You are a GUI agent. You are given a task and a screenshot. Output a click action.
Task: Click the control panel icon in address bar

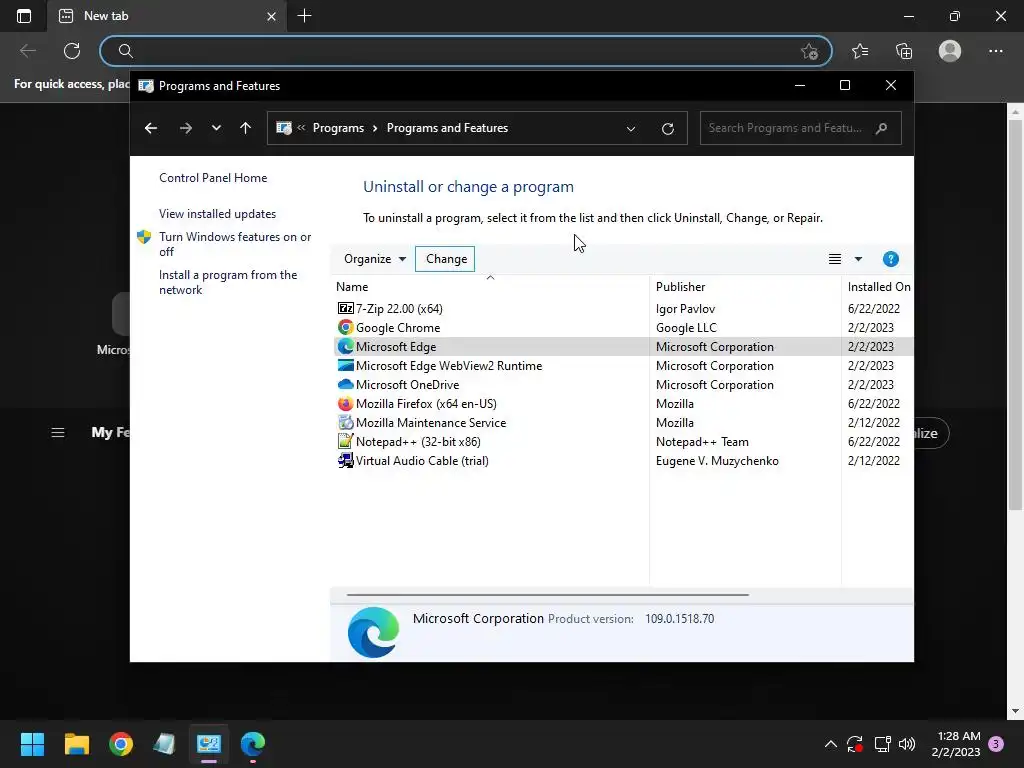(283, 128)
